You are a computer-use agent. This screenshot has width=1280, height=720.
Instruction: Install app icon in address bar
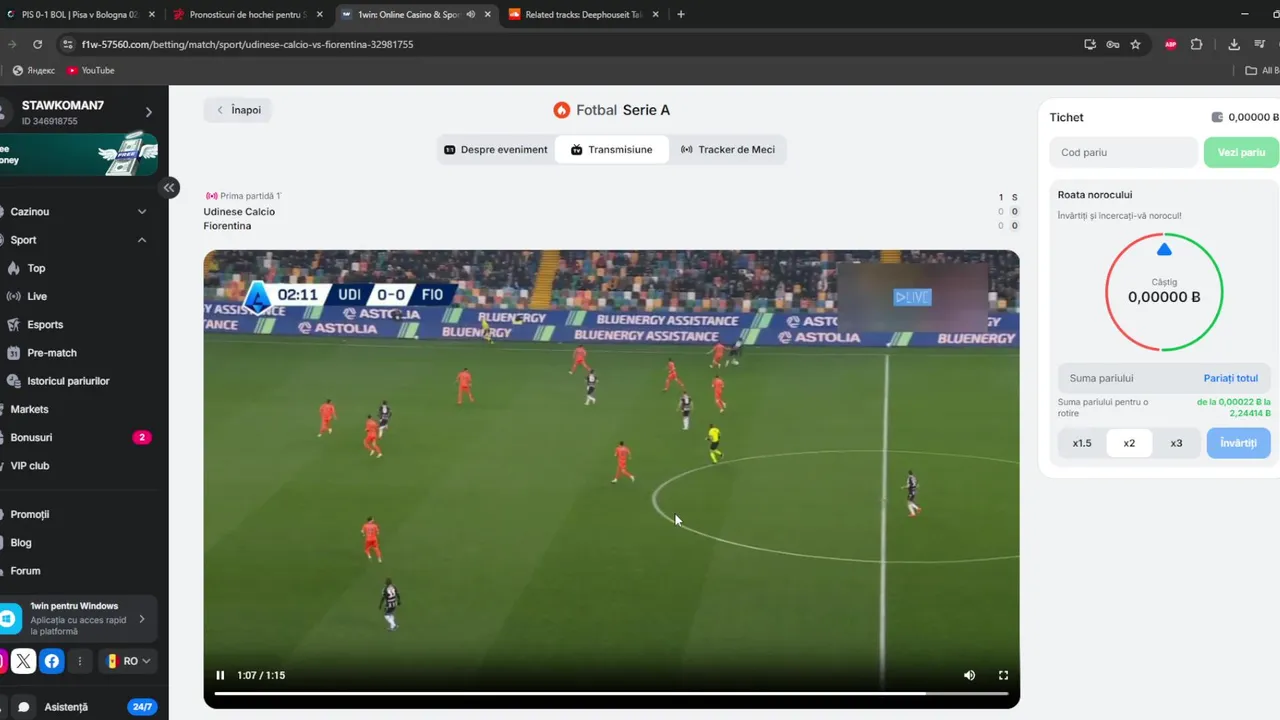[1090, 45]
